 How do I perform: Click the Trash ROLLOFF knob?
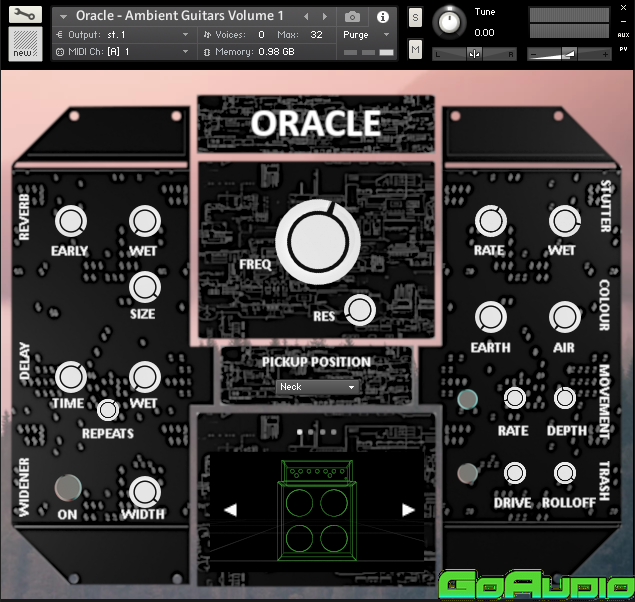(565, 473)
